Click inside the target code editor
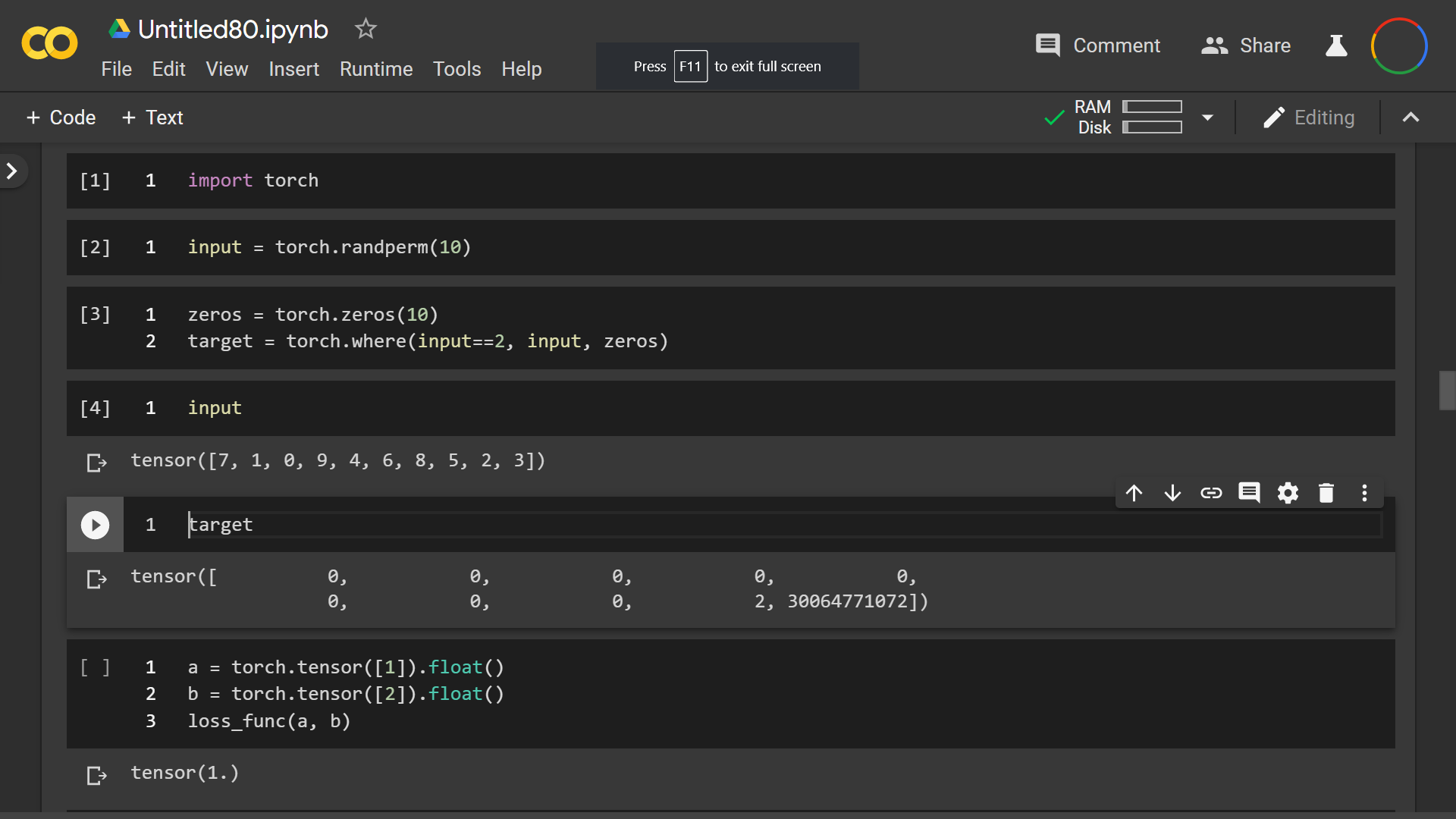Image resolution: width=1456 pixels, height=819 pixels. 785,525
